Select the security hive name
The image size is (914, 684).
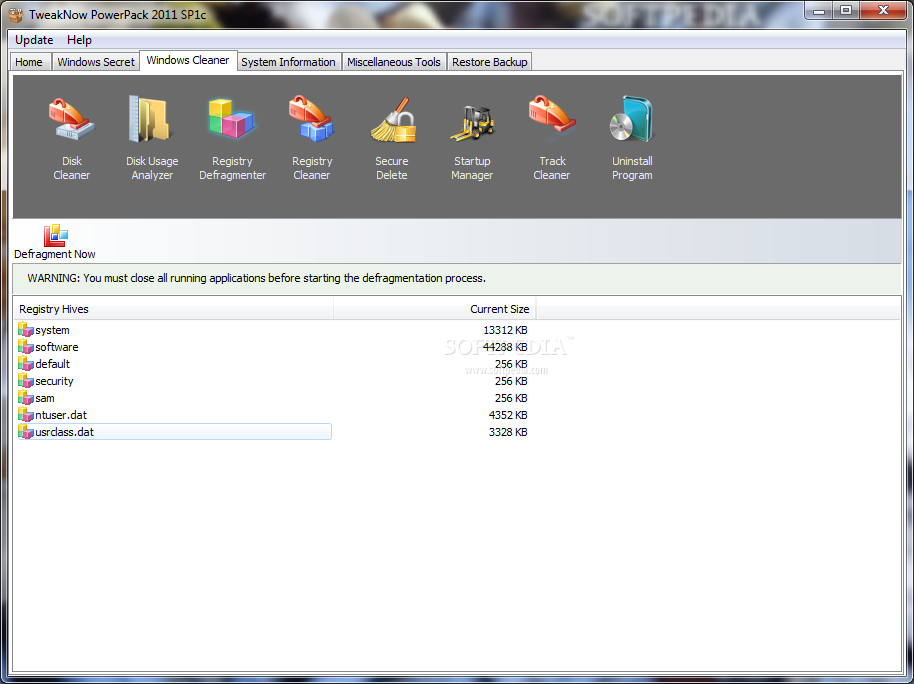coord(54,381)
